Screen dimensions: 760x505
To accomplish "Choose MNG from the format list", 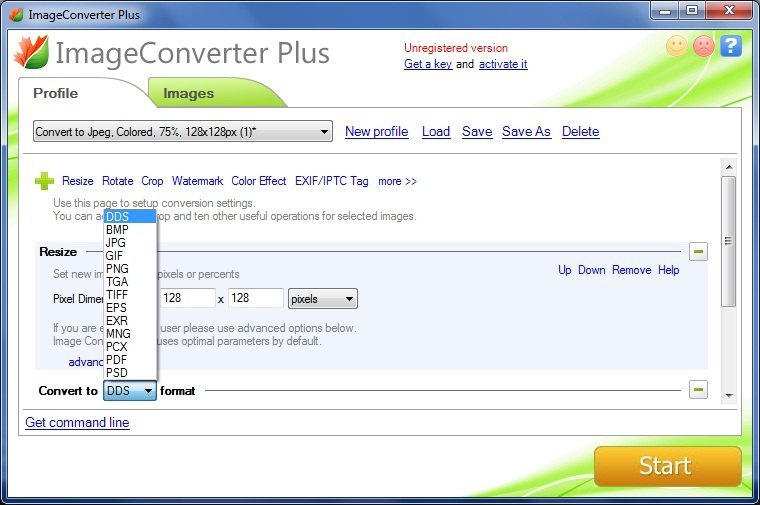I will click(x=130, y=334).
